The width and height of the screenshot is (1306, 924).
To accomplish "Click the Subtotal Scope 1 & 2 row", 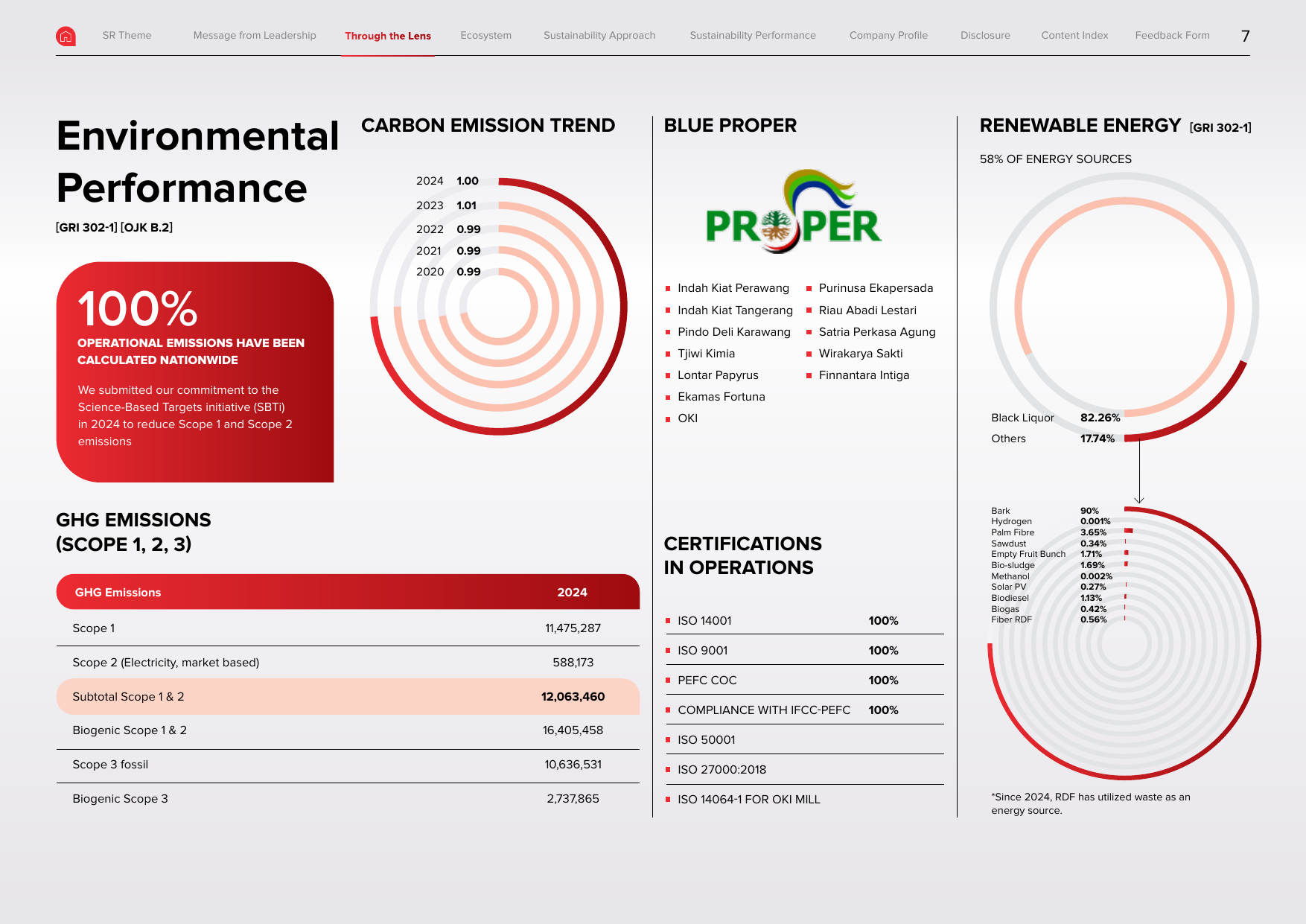I will tap(348, 697).
